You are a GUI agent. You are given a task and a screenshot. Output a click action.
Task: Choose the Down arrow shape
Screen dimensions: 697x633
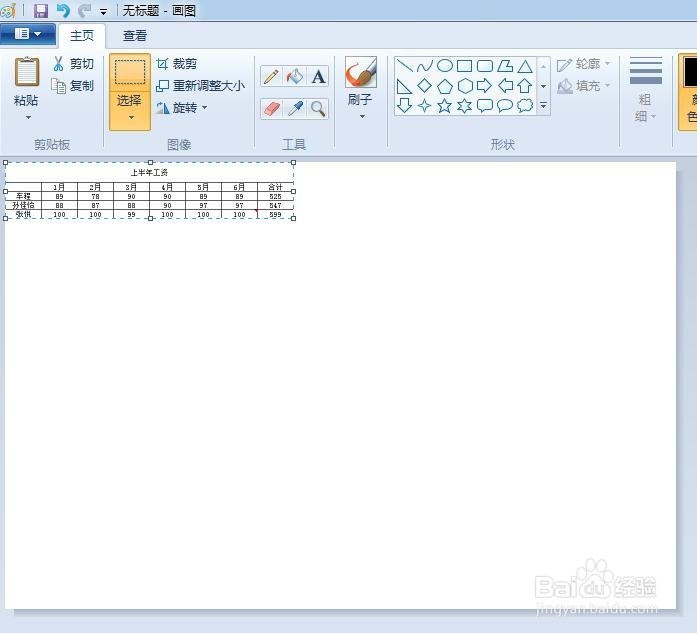405,105
